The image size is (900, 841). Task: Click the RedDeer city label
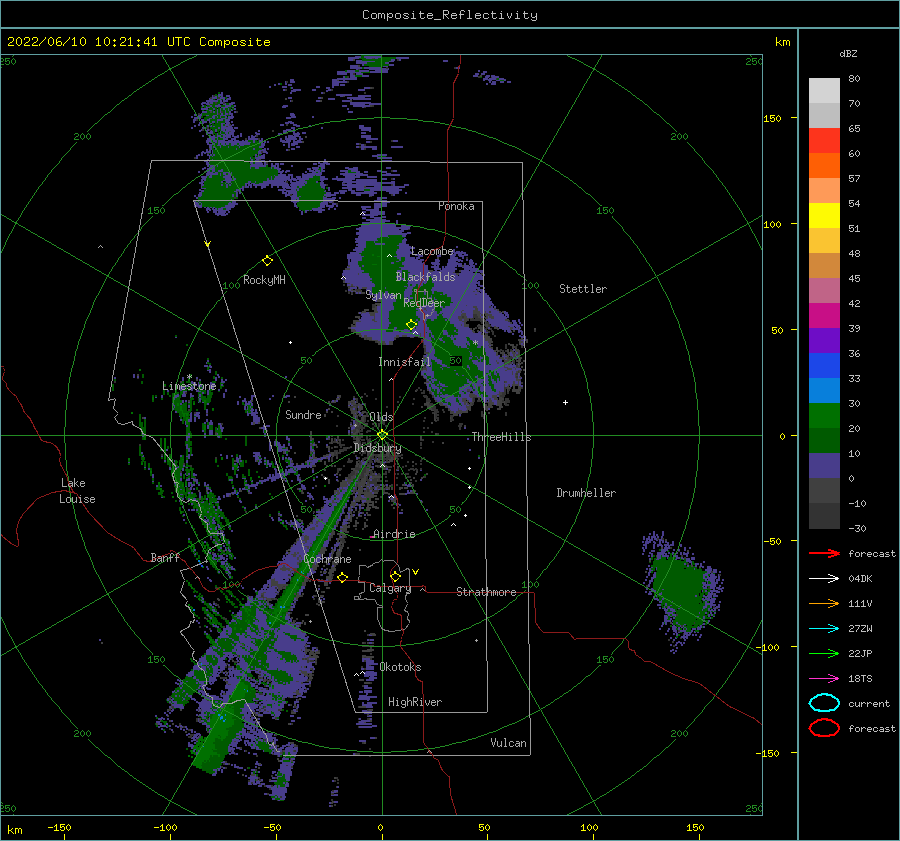pos(424,303)
